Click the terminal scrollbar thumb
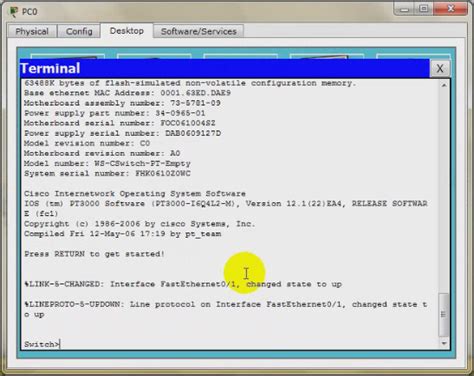The height and width of the screenshot is (376, 474). [444, 314]
